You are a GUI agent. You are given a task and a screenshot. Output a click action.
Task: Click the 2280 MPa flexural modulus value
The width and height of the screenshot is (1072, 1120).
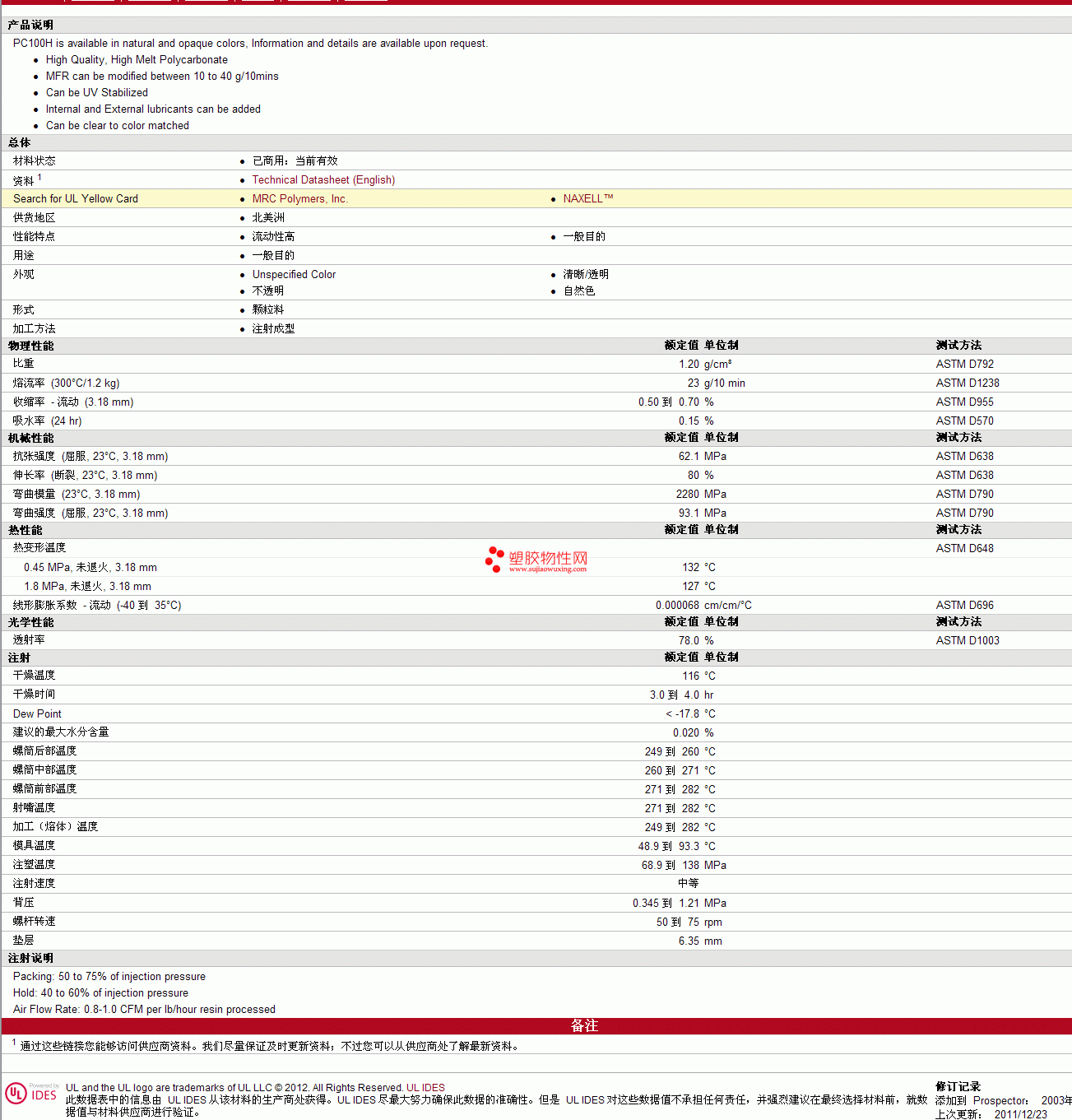click(x=701, y=494)
